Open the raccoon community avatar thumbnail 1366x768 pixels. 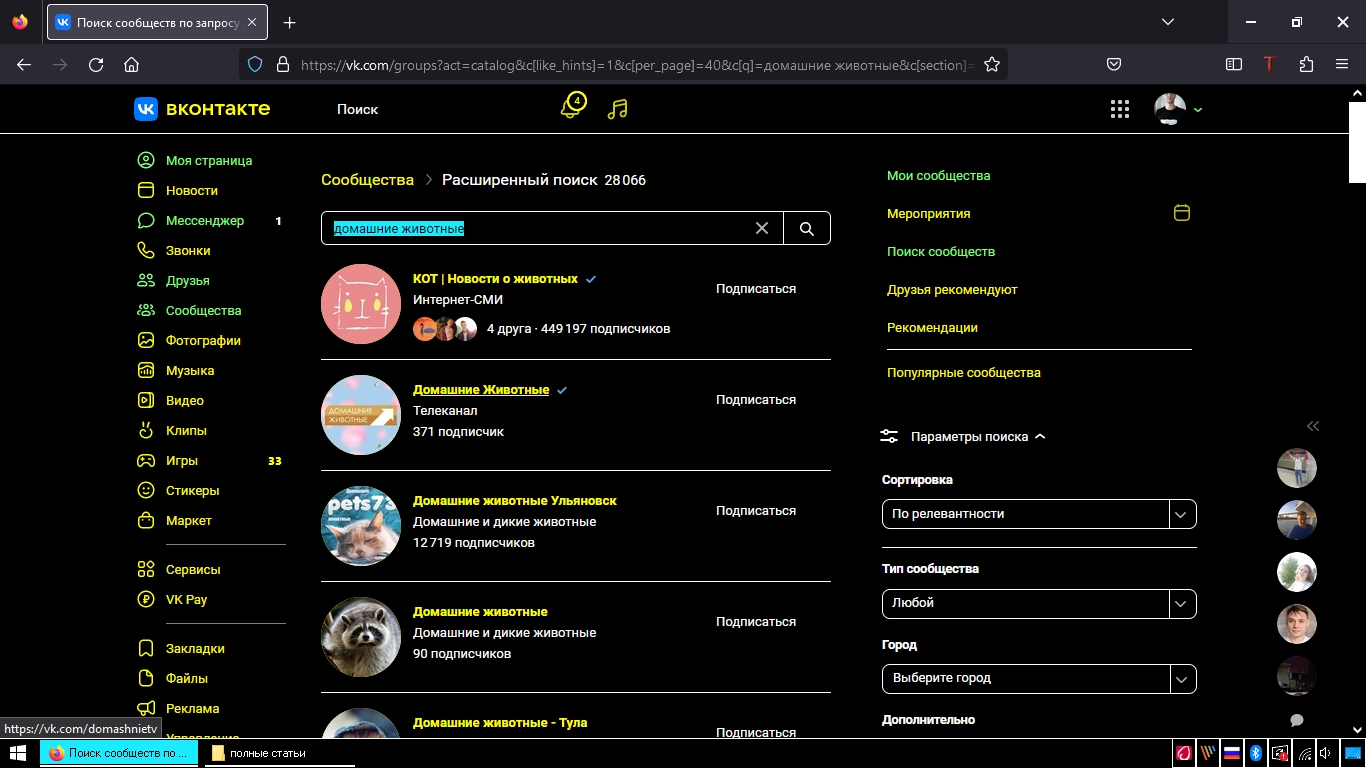pyautogui.click(x=361, y=637)
